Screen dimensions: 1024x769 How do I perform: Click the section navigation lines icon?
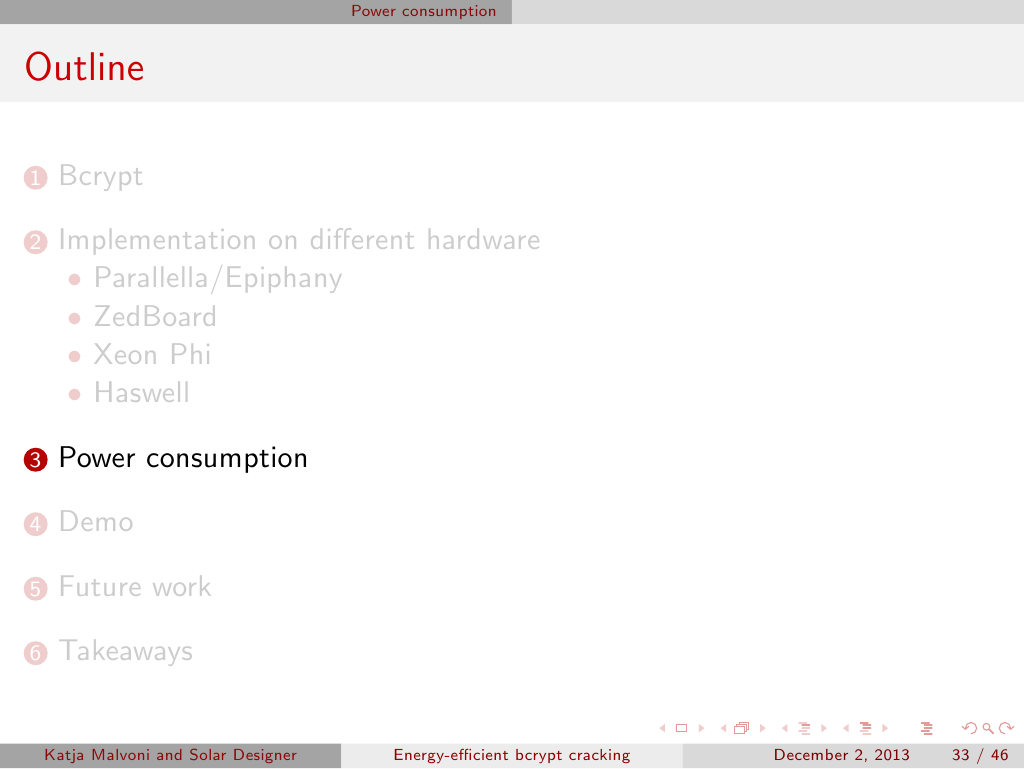tap(865, 727)
